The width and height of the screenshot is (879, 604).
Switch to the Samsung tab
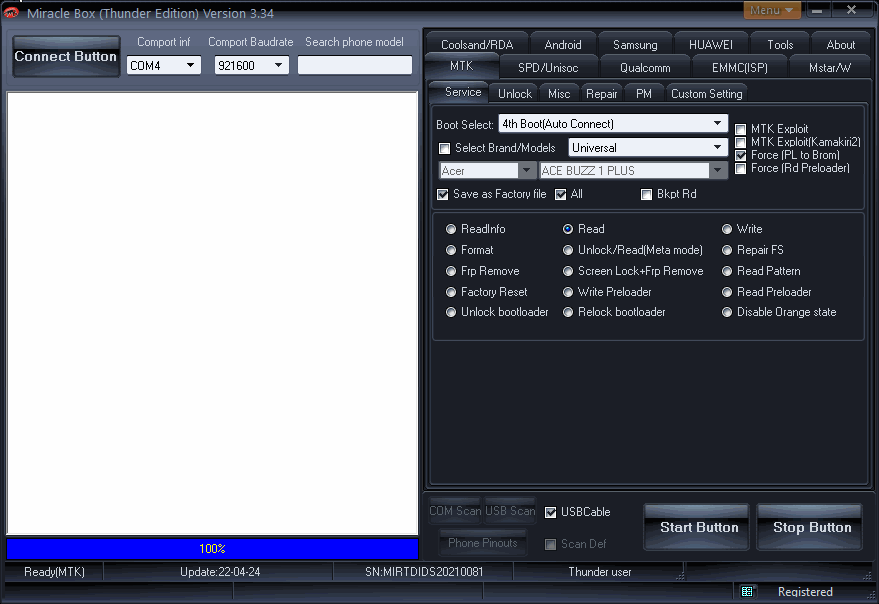coord(635,44)
